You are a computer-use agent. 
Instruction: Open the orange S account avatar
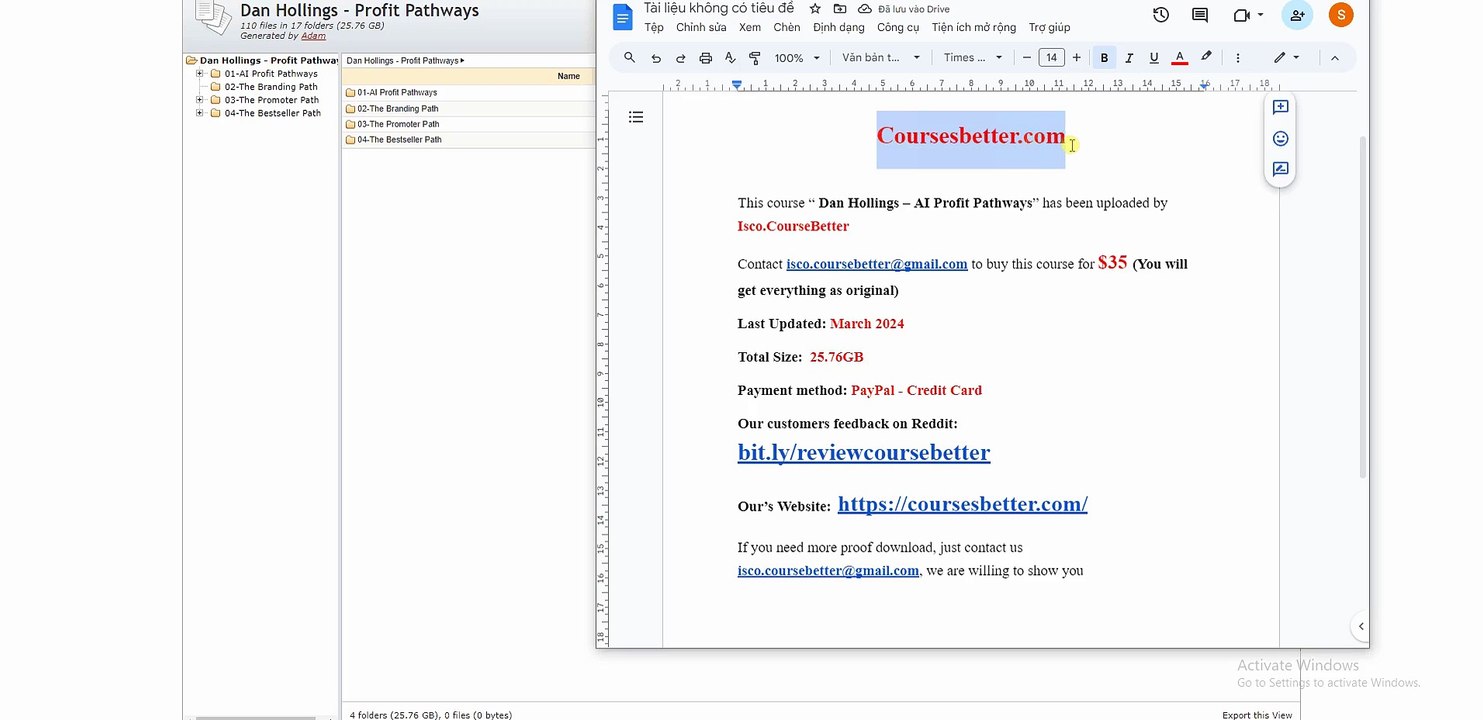point(1341,15)
